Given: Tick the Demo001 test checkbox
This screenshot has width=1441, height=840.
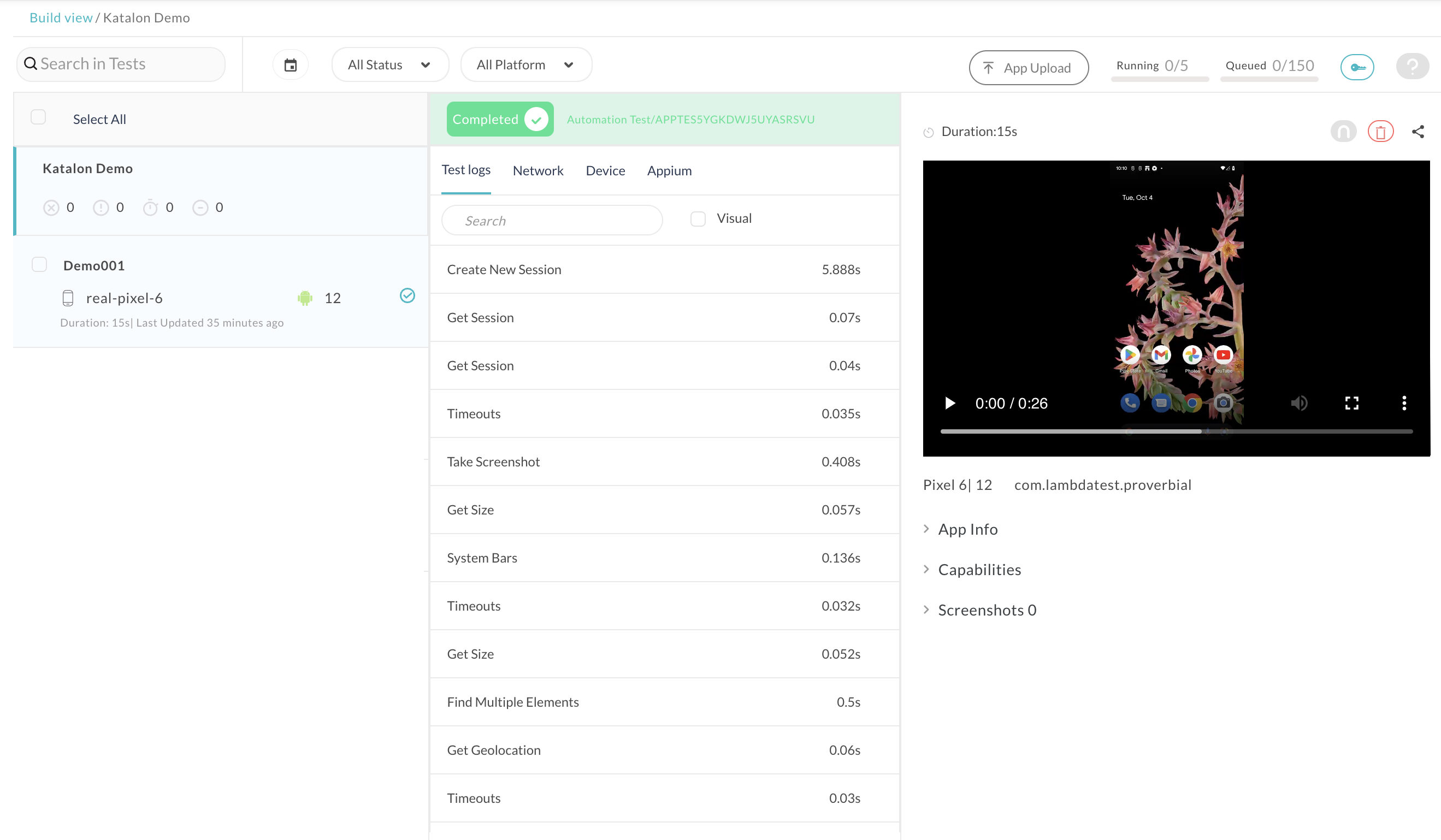Looking at the screenshot, I should (x=39, y=265).
